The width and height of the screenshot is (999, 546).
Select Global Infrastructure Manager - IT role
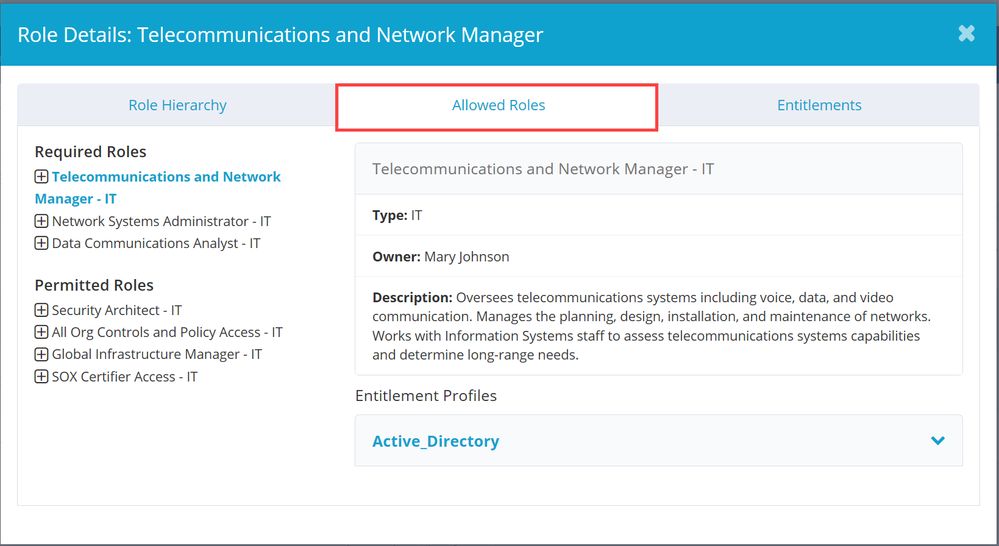tap(157, 354)
